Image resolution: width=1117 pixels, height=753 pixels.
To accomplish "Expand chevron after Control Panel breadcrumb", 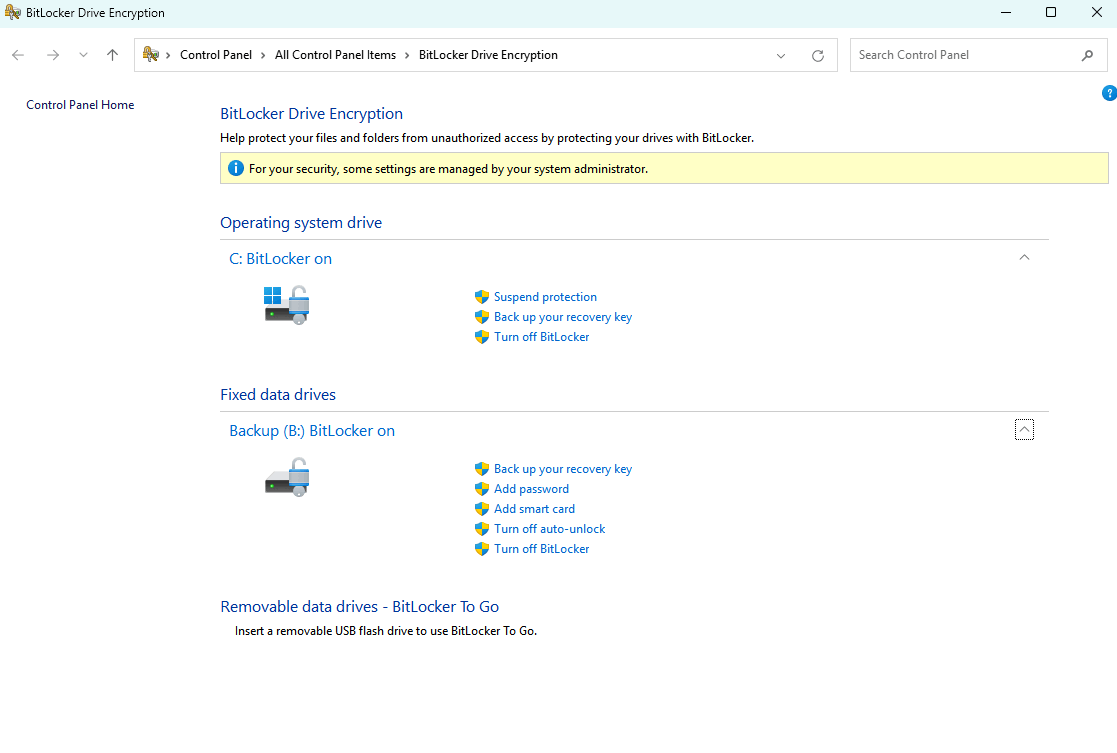I will click(263, 56).
